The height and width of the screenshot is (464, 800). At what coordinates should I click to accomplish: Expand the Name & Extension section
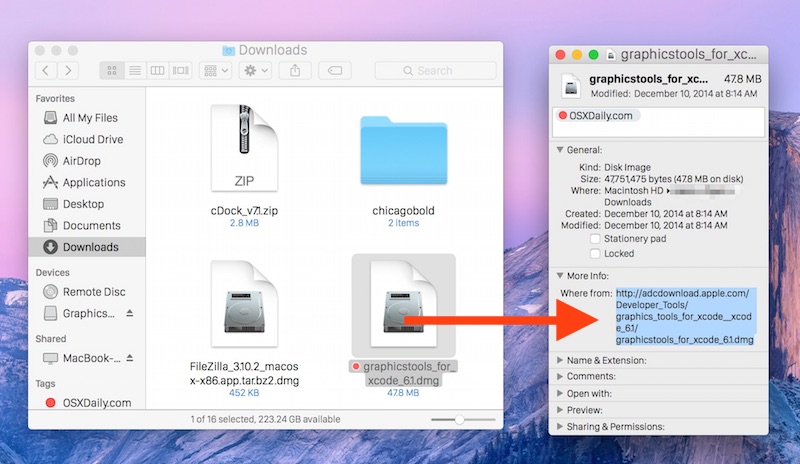[560, 360]
